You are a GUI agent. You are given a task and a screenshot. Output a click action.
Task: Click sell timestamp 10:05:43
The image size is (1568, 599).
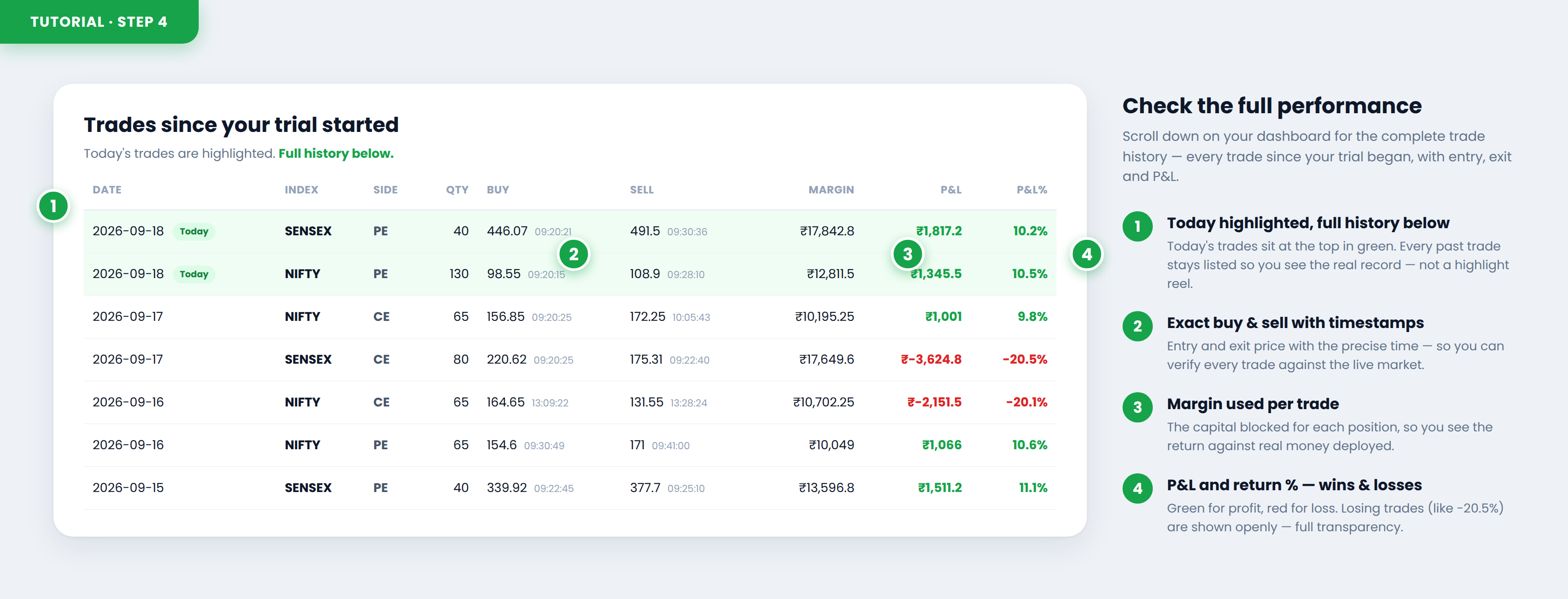691,317
